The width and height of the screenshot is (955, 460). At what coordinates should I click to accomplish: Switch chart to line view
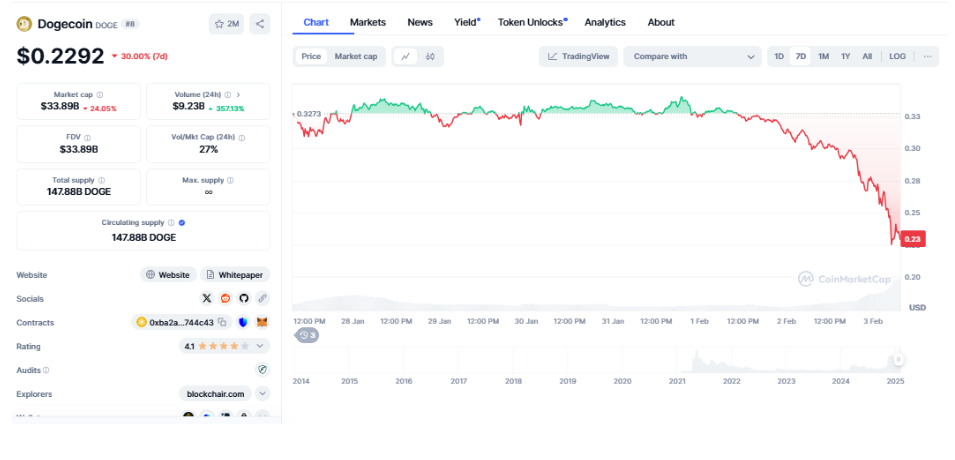pyautogui.click(x=405, y=56)
